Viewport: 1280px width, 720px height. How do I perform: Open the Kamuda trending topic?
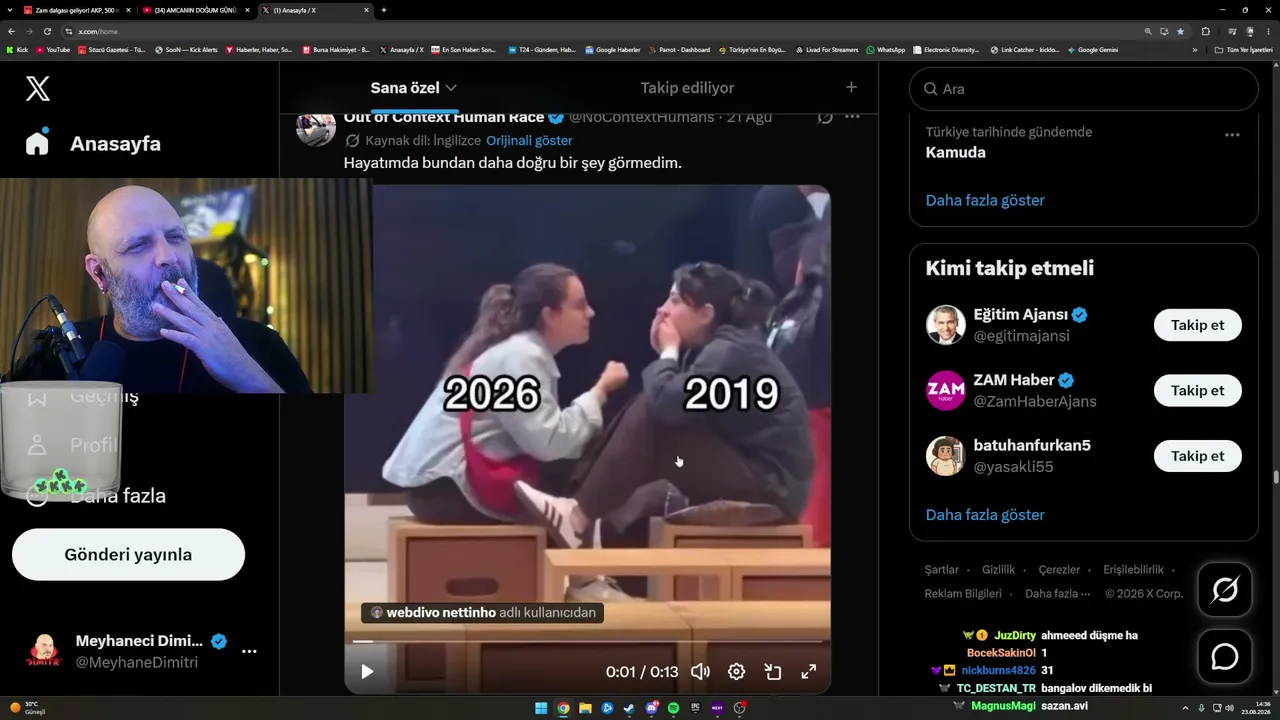coord(955,153)
